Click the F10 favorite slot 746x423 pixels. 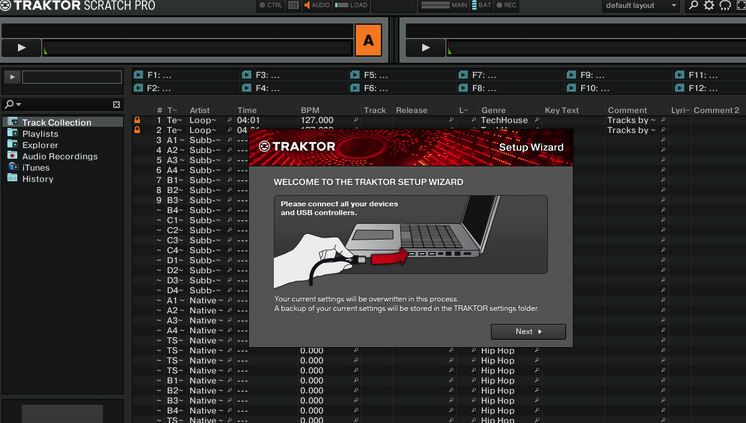click(x=588, y=89)
